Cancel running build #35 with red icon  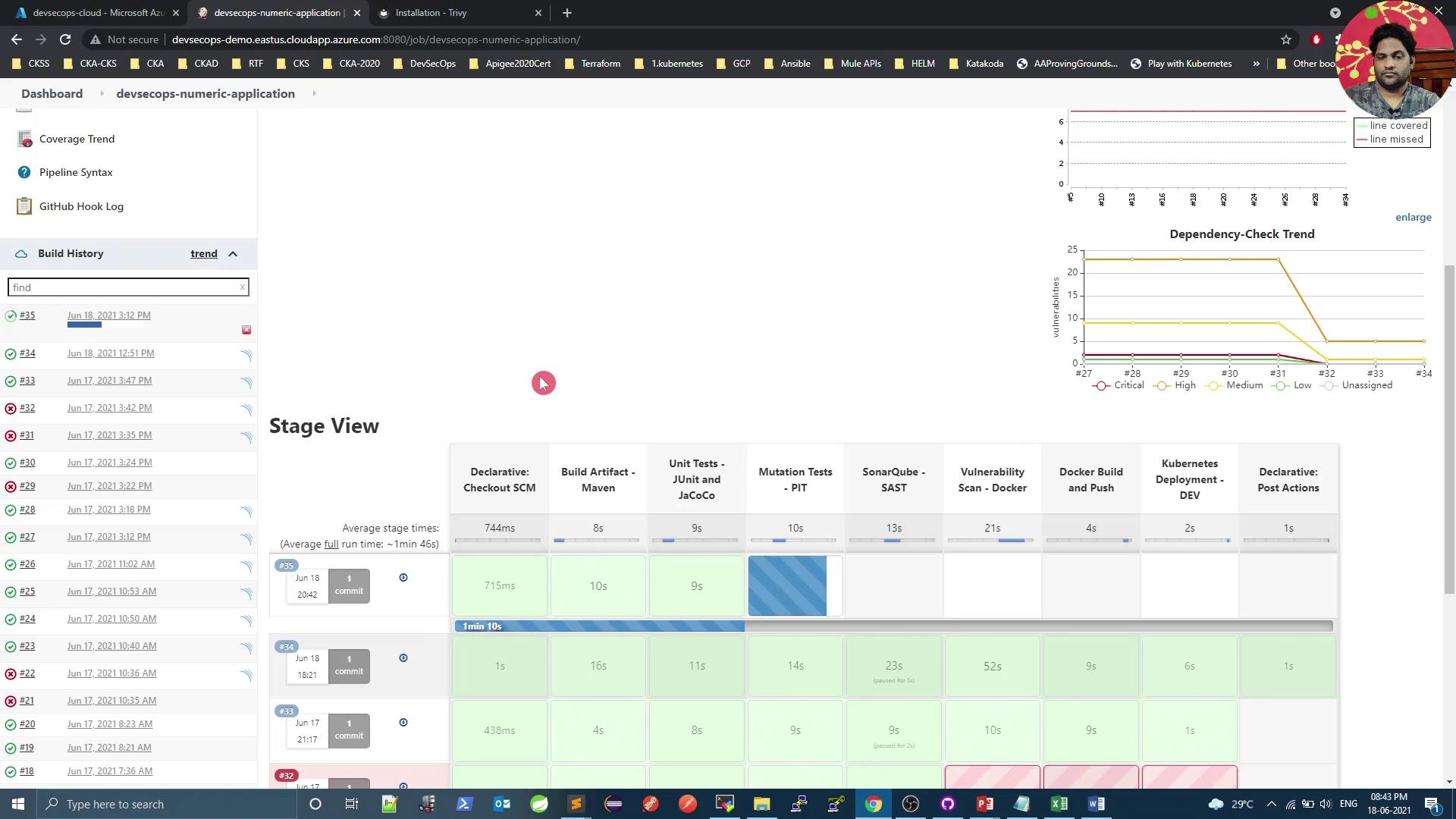click(x=246, y=330)
